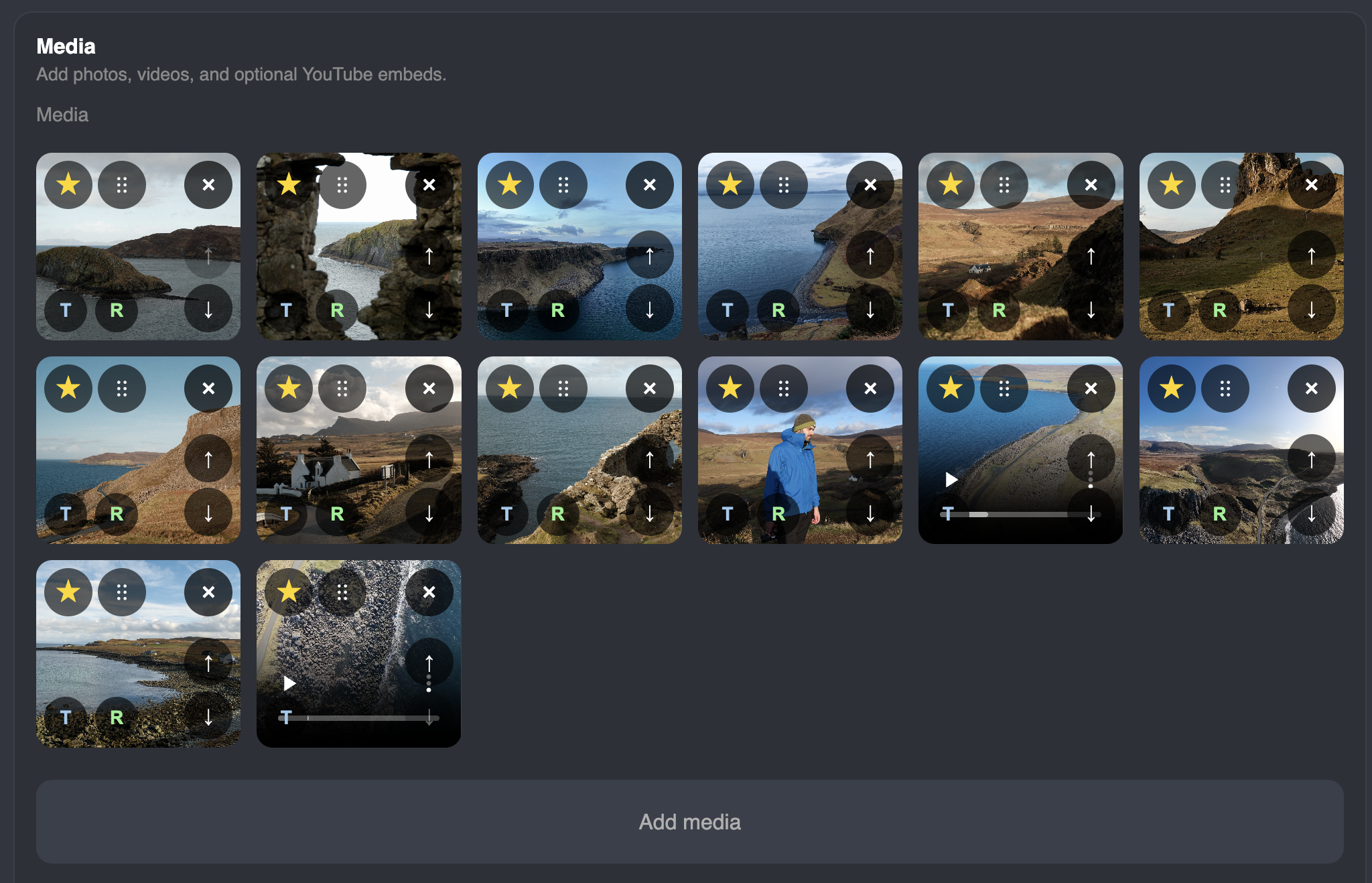Delete the pebble beach bay photo
The height and width of the screenshot is (883, 1372).
[x=208, y=592]
